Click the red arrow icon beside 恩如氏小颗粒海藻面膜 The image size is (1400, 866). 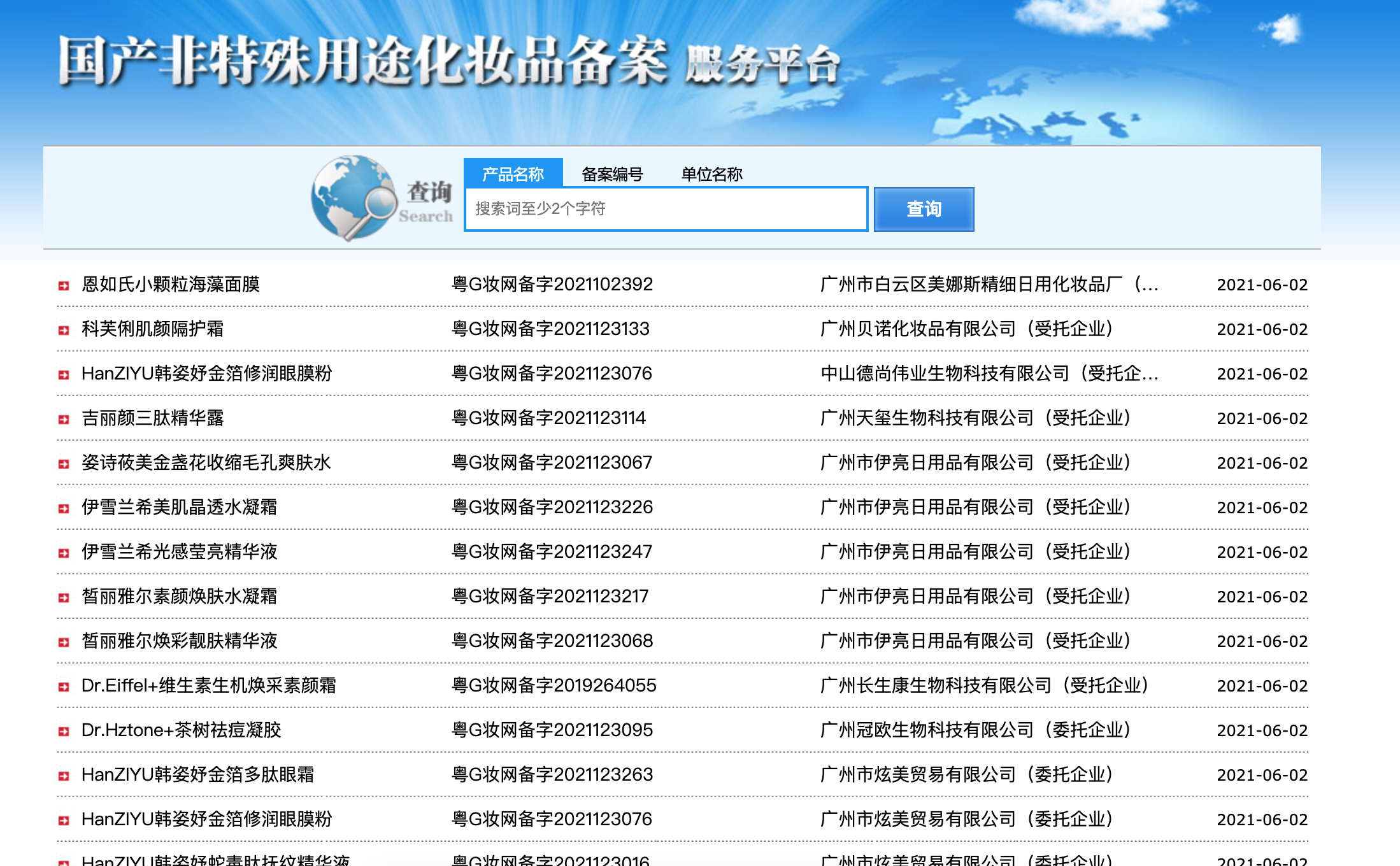tap(63, 285)
